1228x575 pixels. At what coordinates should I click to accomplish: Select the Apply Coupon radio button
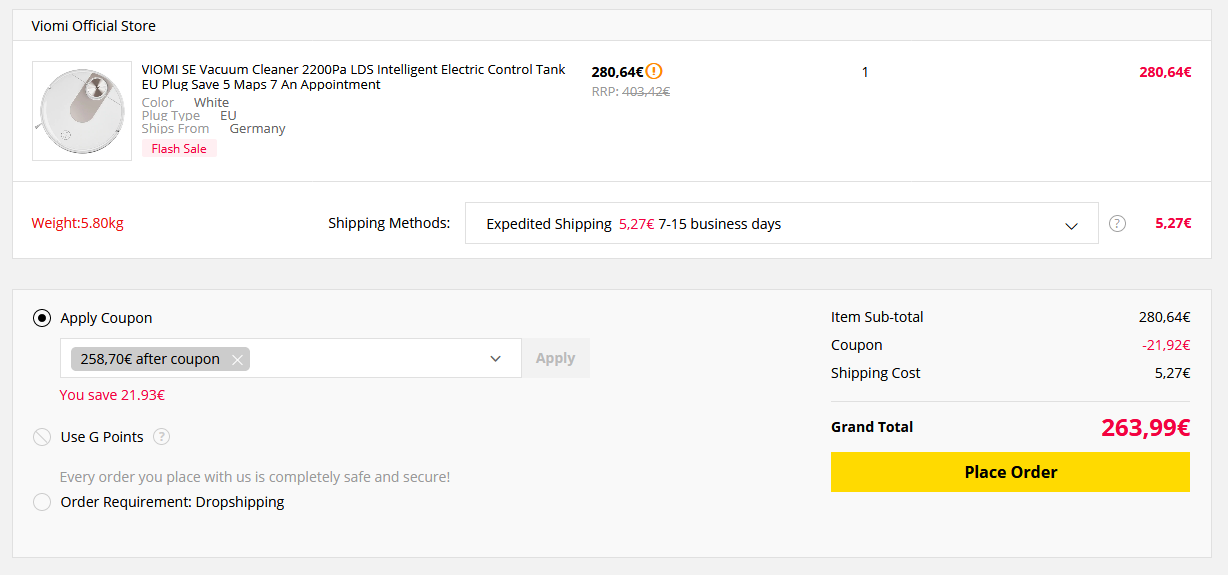click(42, 318)
